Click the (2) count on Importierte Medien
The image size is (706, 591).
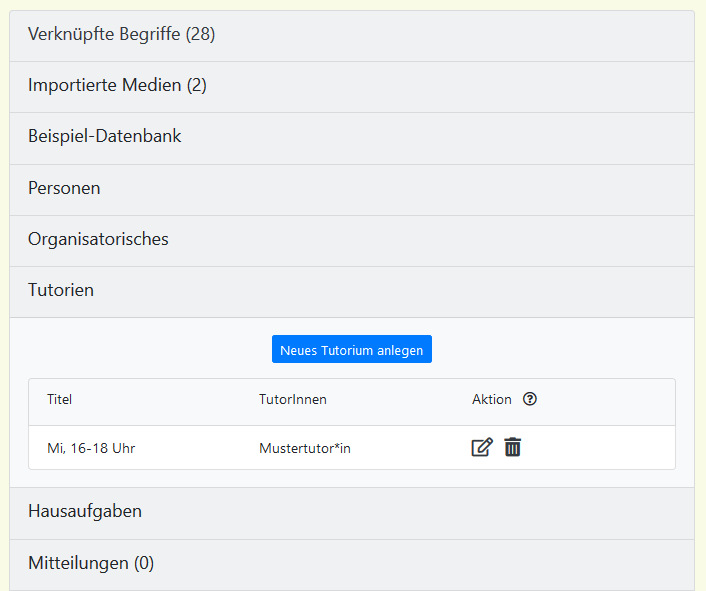(196, 86)
